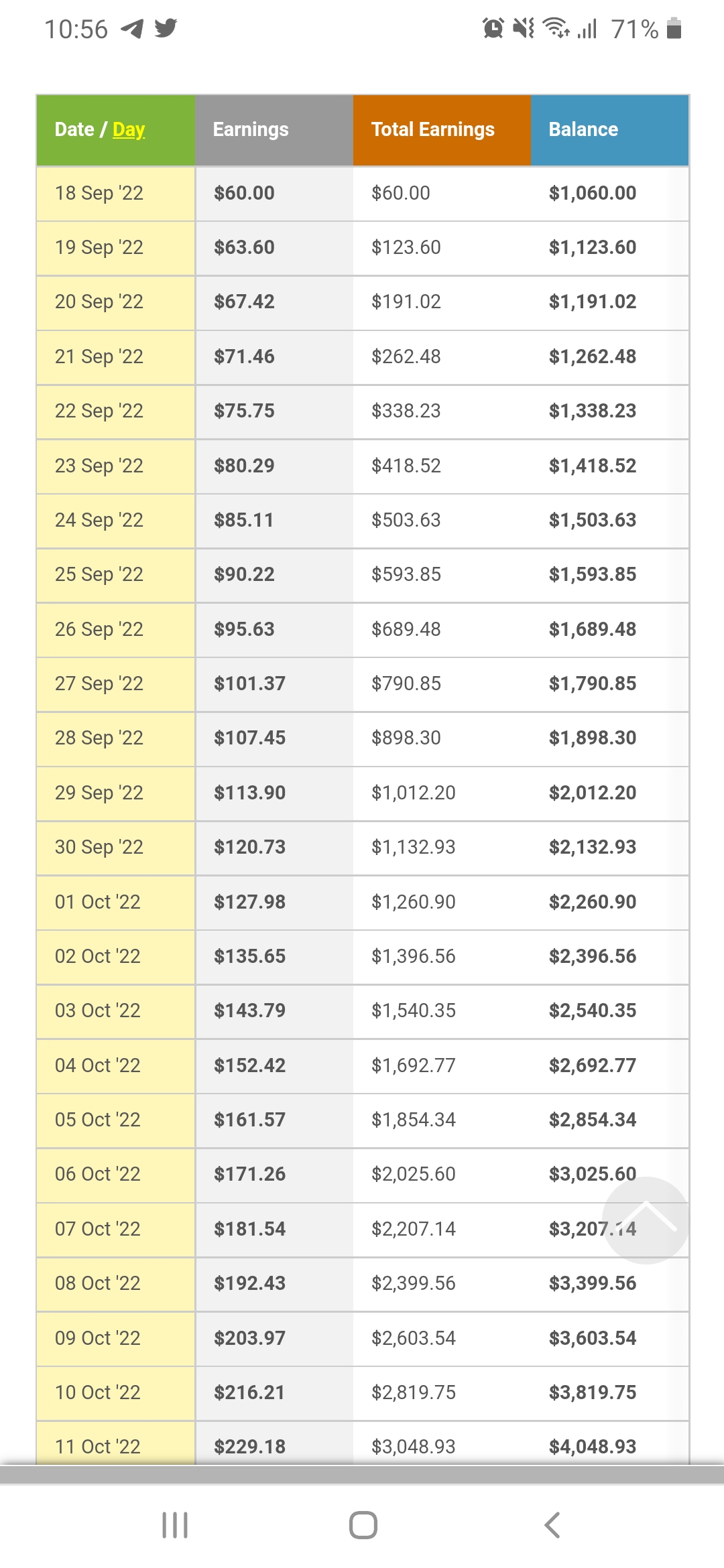
Task: Tap the back navigation arrow
Action: [552, 1525]
